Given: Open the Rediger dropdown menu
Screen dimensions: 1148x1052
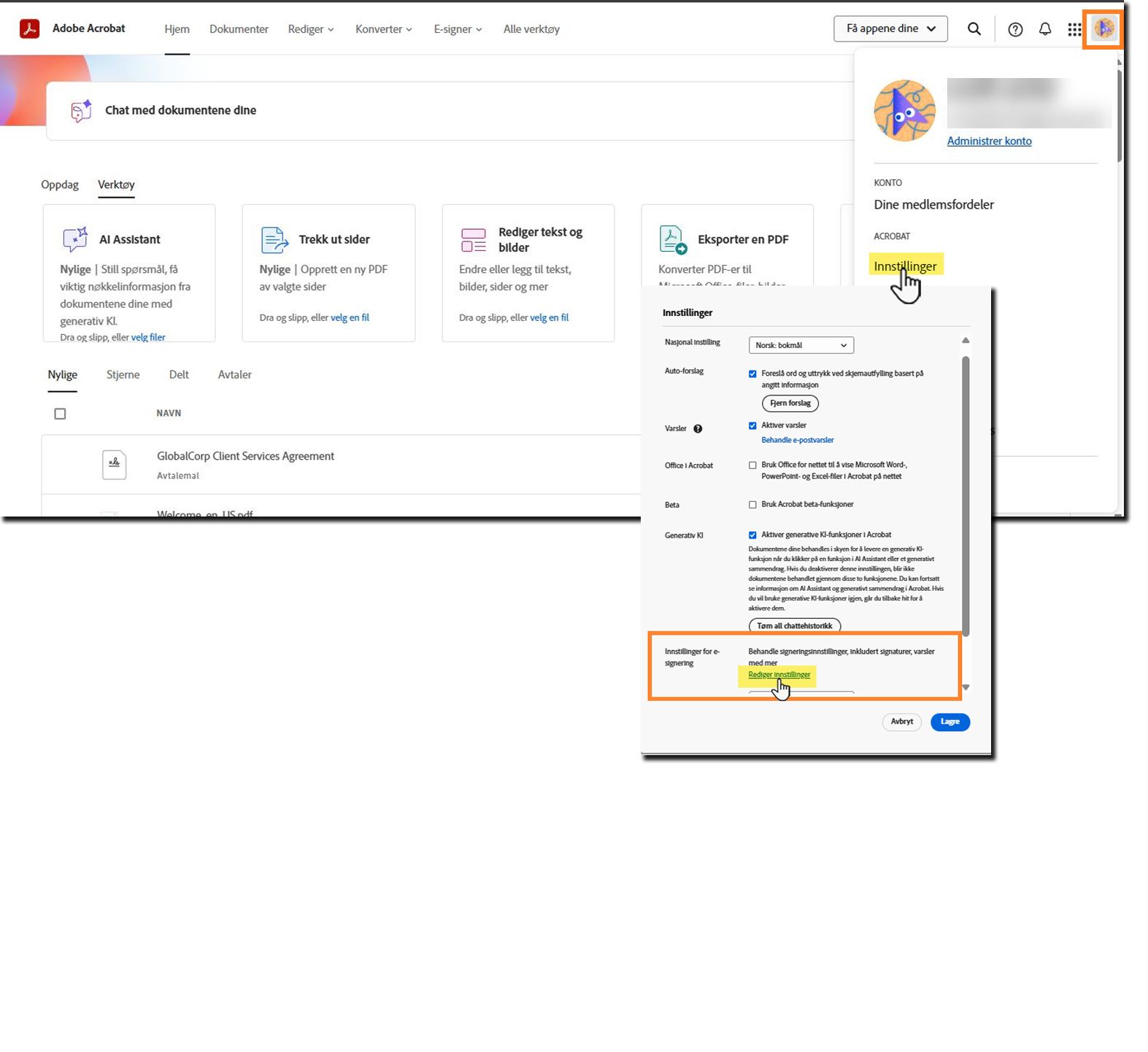Looking at the screenshot, I should coord(311,29).
